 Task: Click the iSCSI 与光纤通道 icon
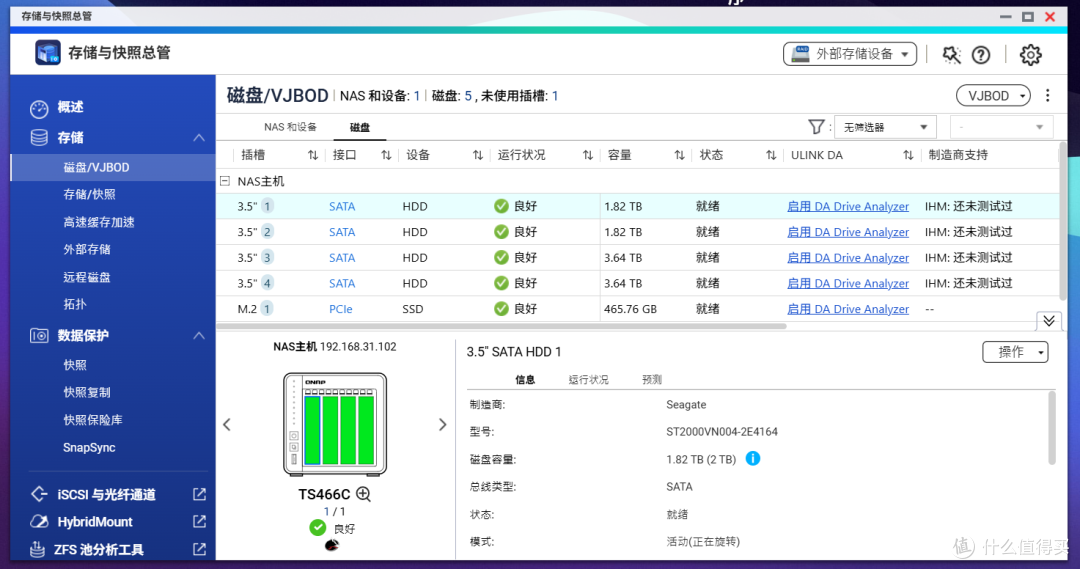(39, 494)
